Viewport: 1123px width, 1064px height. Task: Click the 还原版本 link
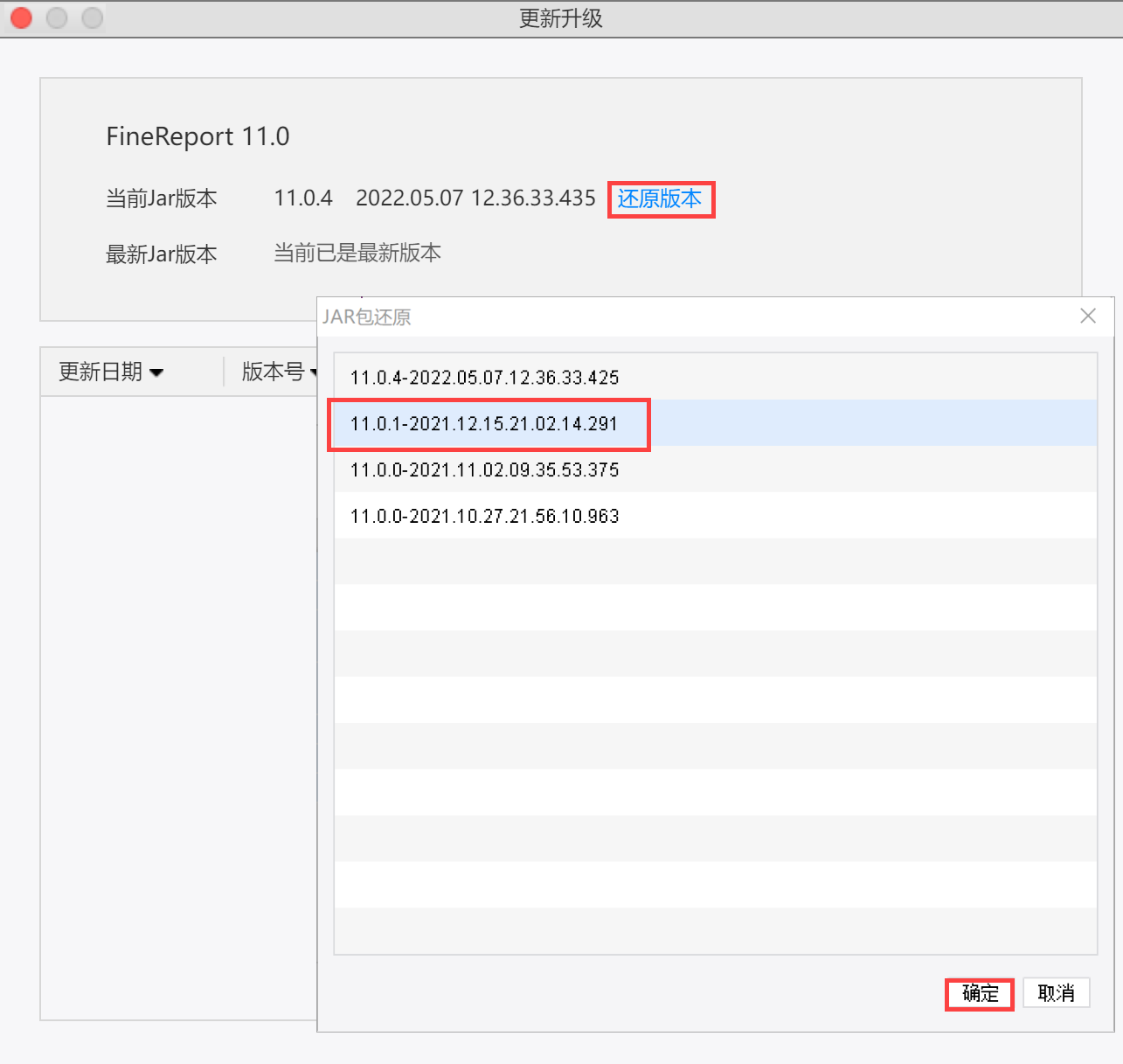(x=660, y=198)
